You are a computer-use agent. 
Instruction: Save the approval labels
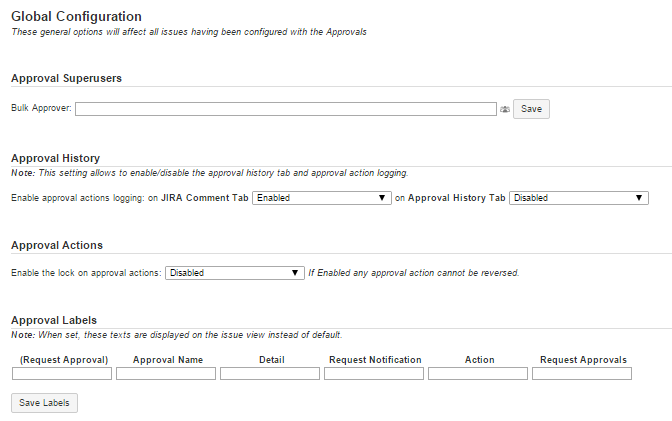coord(44,403)
